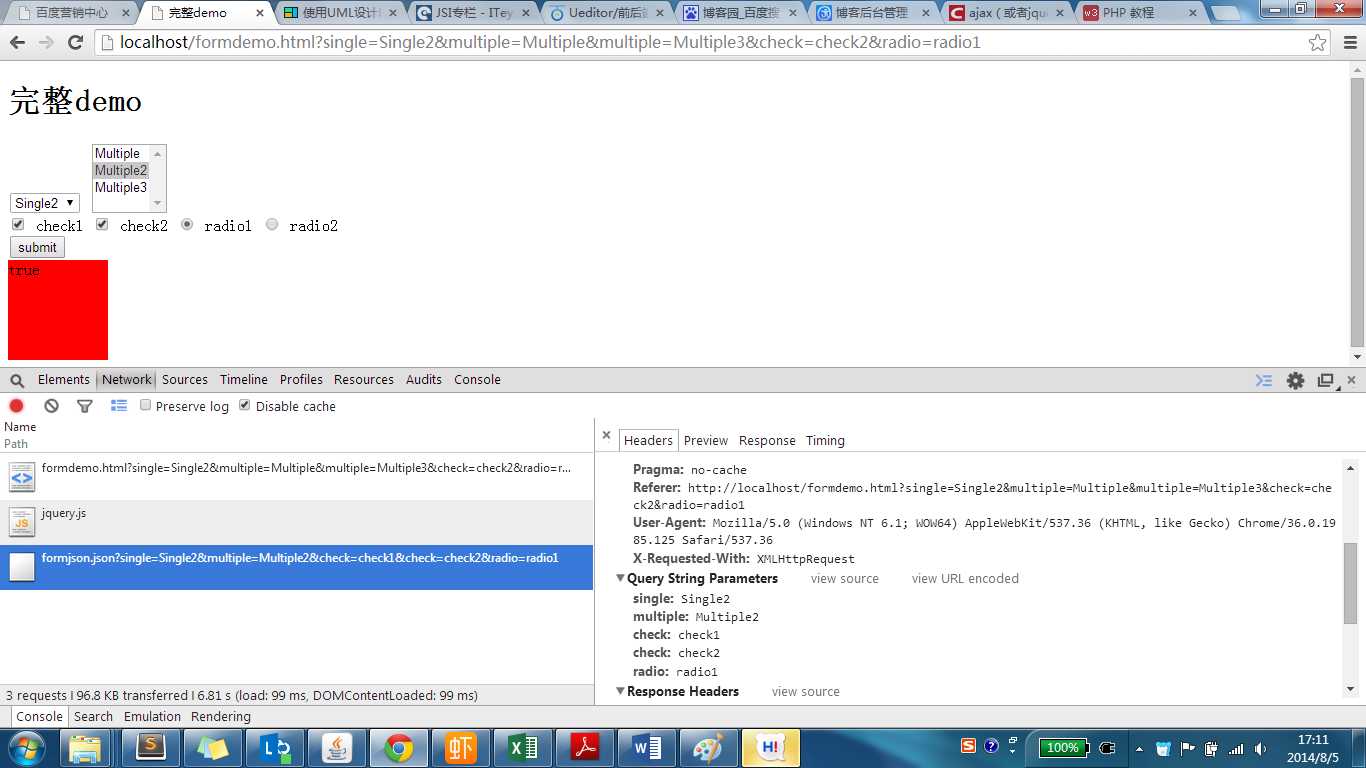This screenshot has height=768, width=1366.
Task: Click view source next to Query String Parameters
Action: click(x=845, y=579)
